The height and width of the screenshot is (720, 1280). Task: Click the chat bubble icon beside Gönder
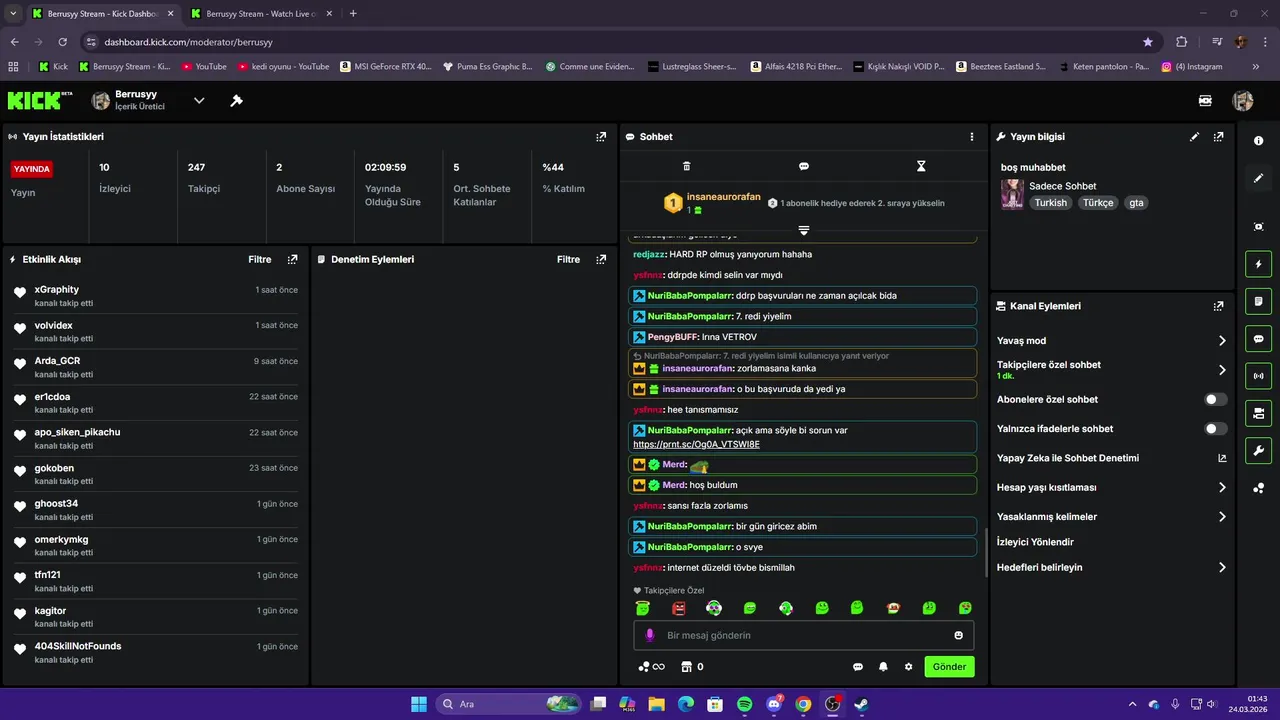click(x=858, y=667)
